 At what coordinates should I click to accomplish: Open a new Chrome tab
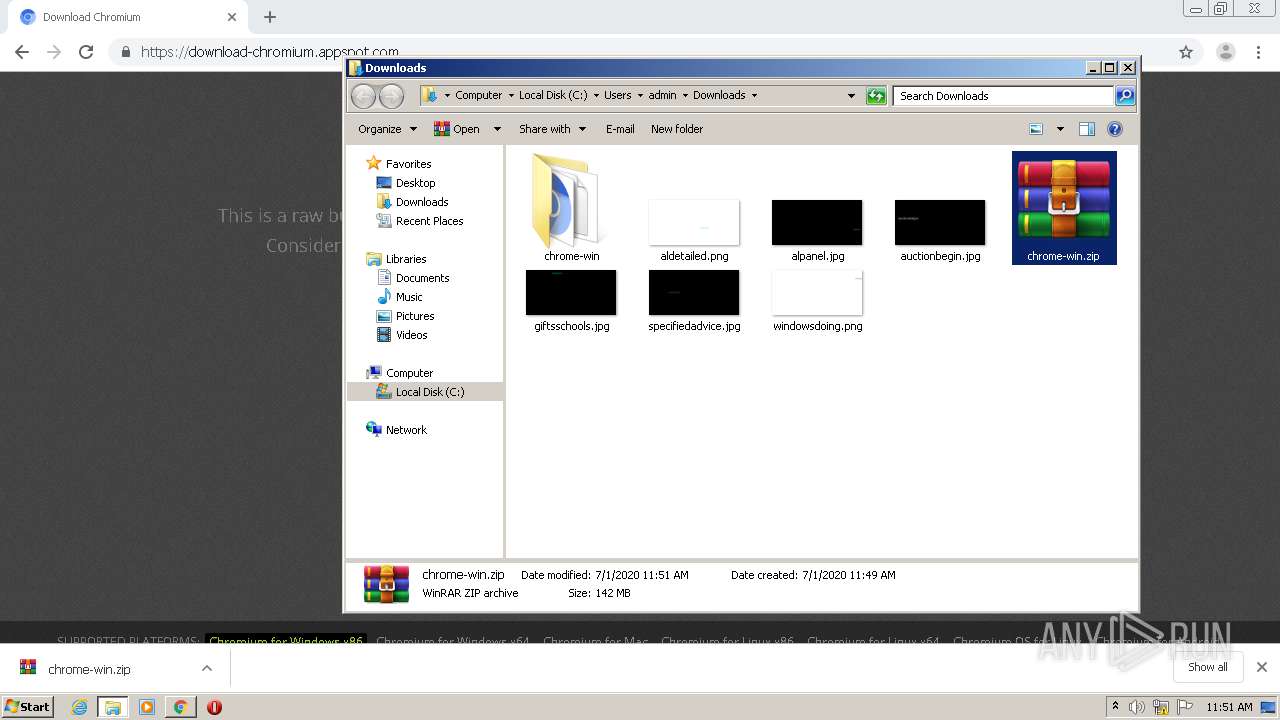click(270, 17)
